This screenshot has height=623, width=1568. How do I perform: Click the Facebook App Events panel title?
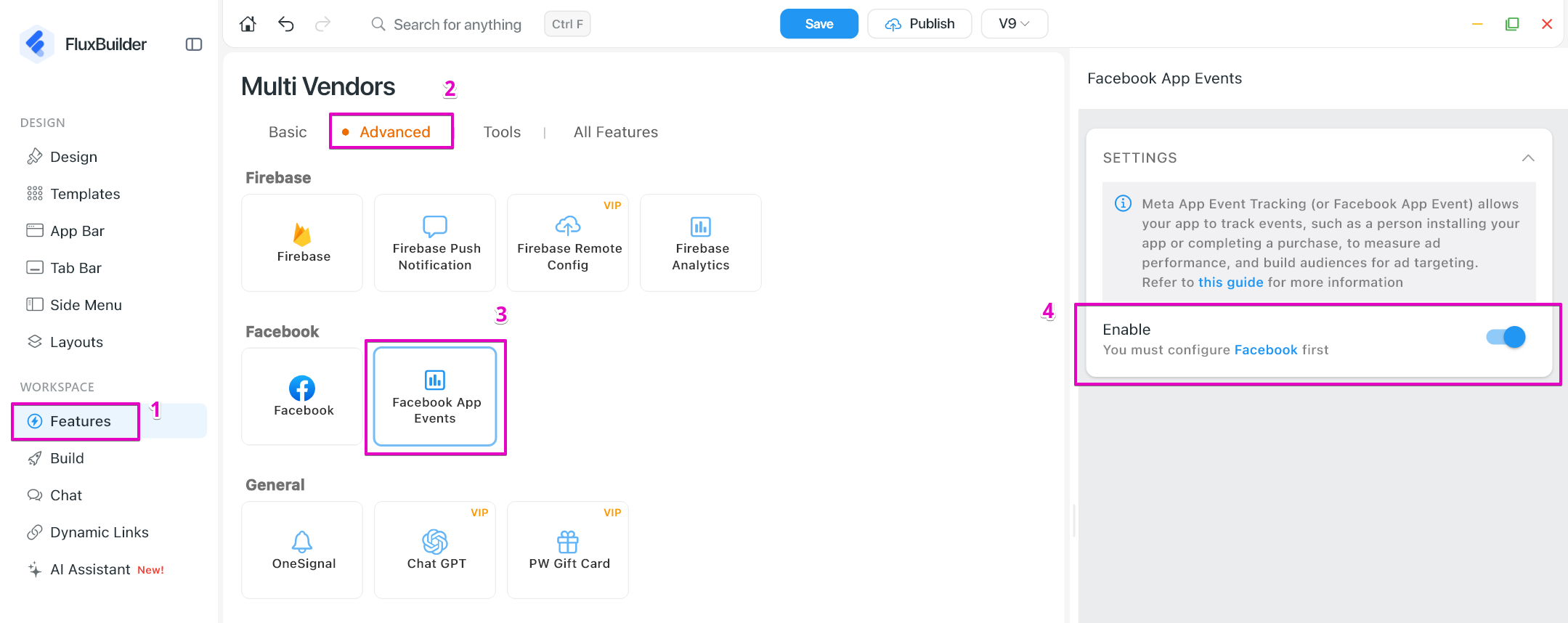point(1164,78)
